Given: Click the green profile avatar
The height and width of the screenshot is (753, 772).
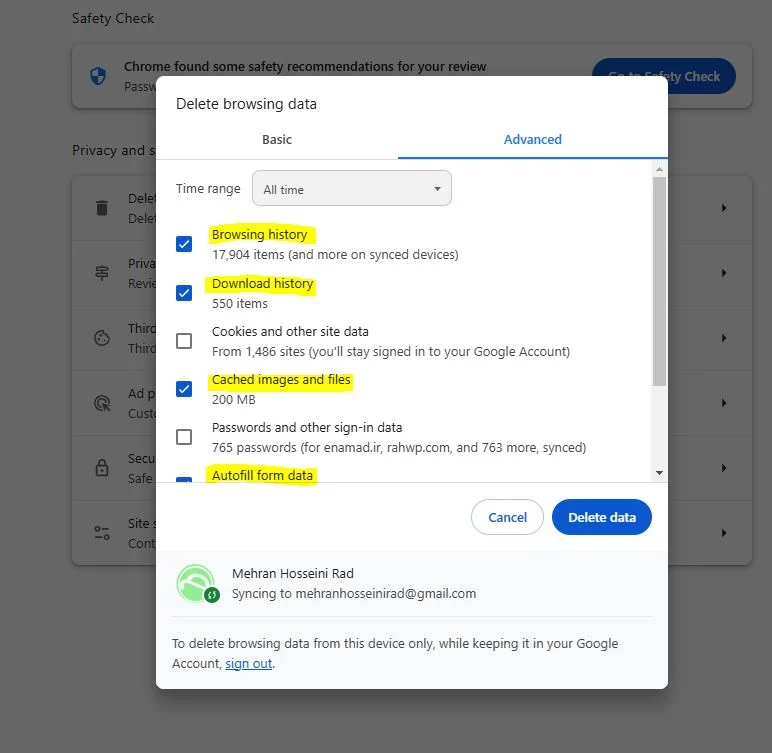Looking at the screenshot, I should pyautogui.click(x=195, y=584).
